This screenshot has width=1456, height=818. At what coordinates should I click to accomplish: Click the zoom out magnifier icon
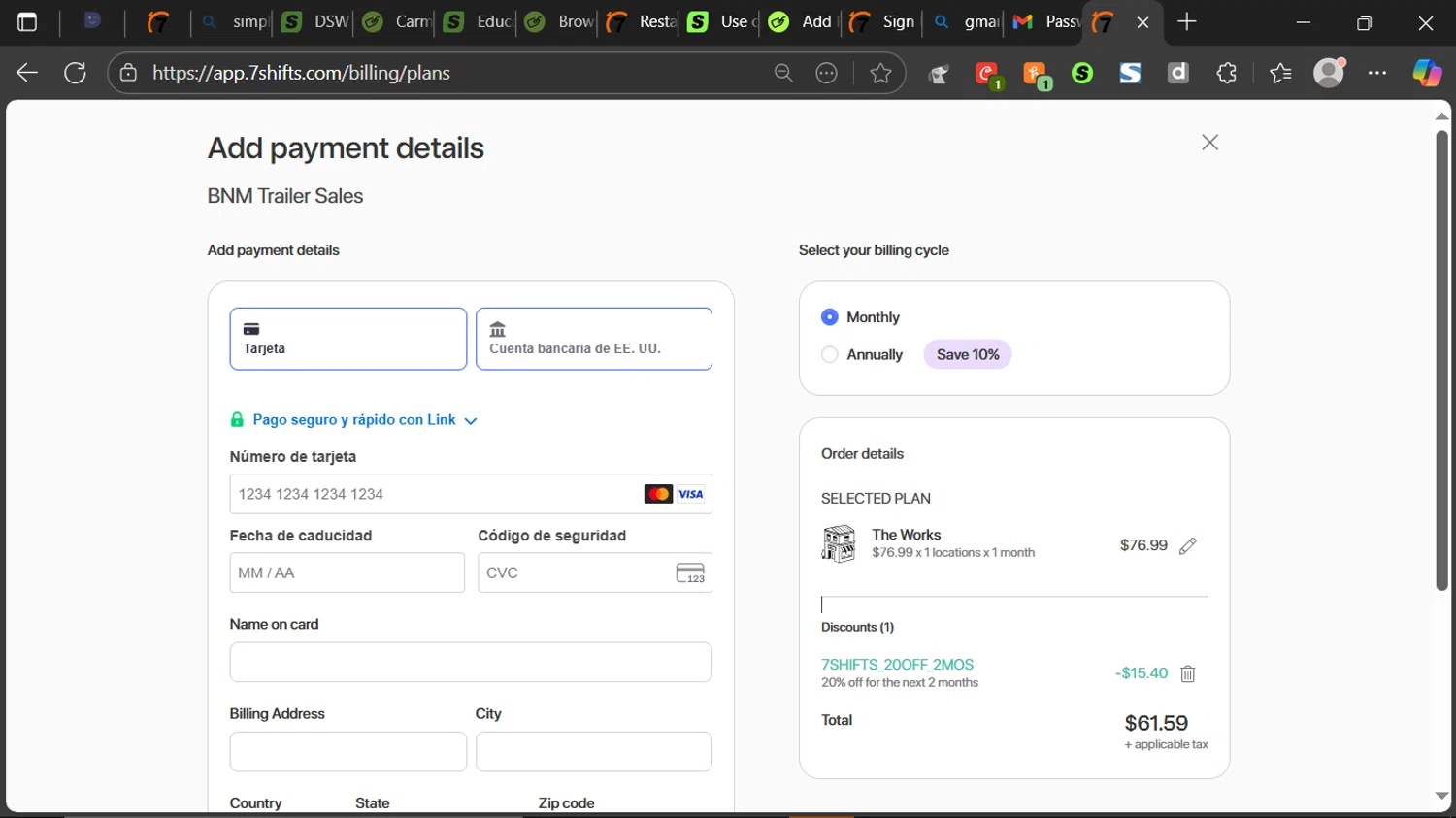click(783, 73)
